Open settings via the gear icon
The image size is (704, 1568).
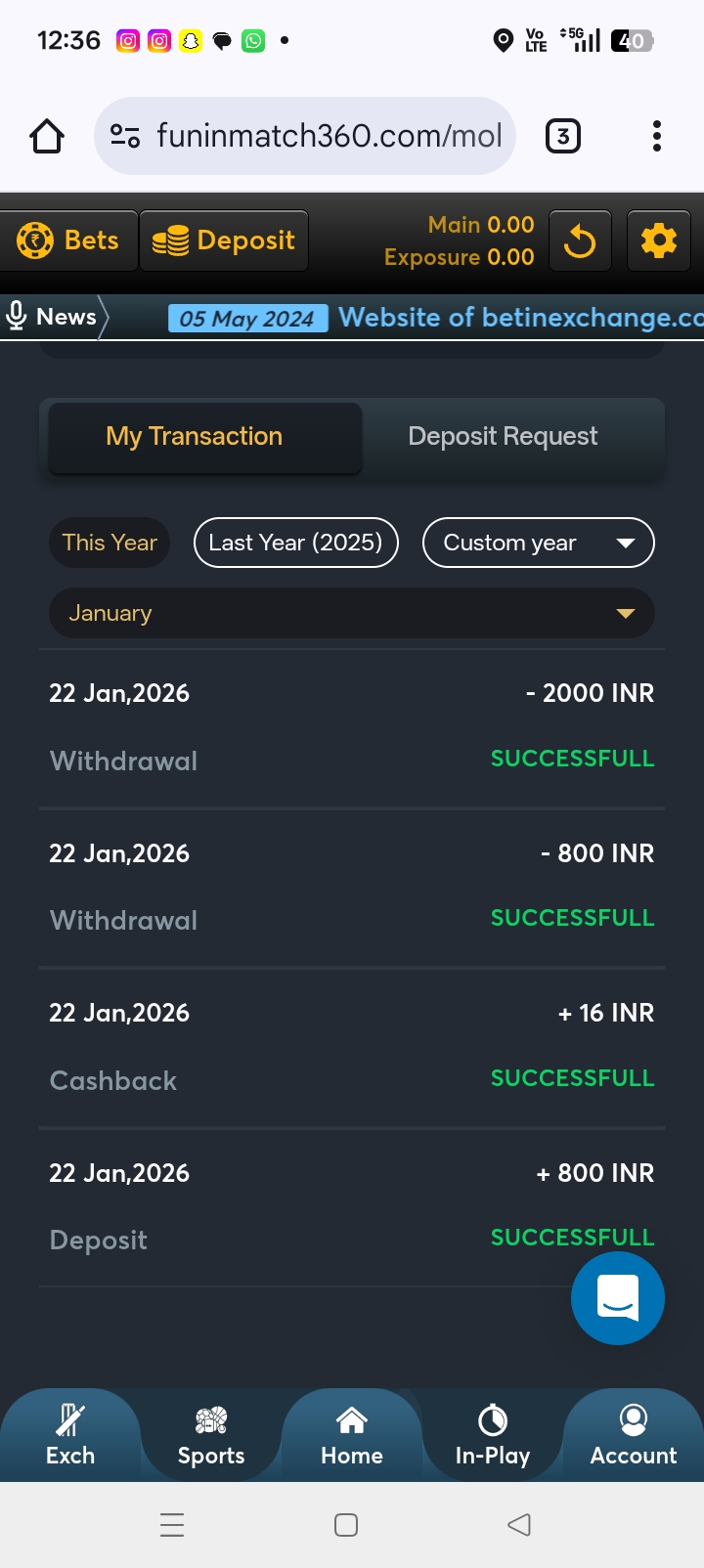coord(658,240)
